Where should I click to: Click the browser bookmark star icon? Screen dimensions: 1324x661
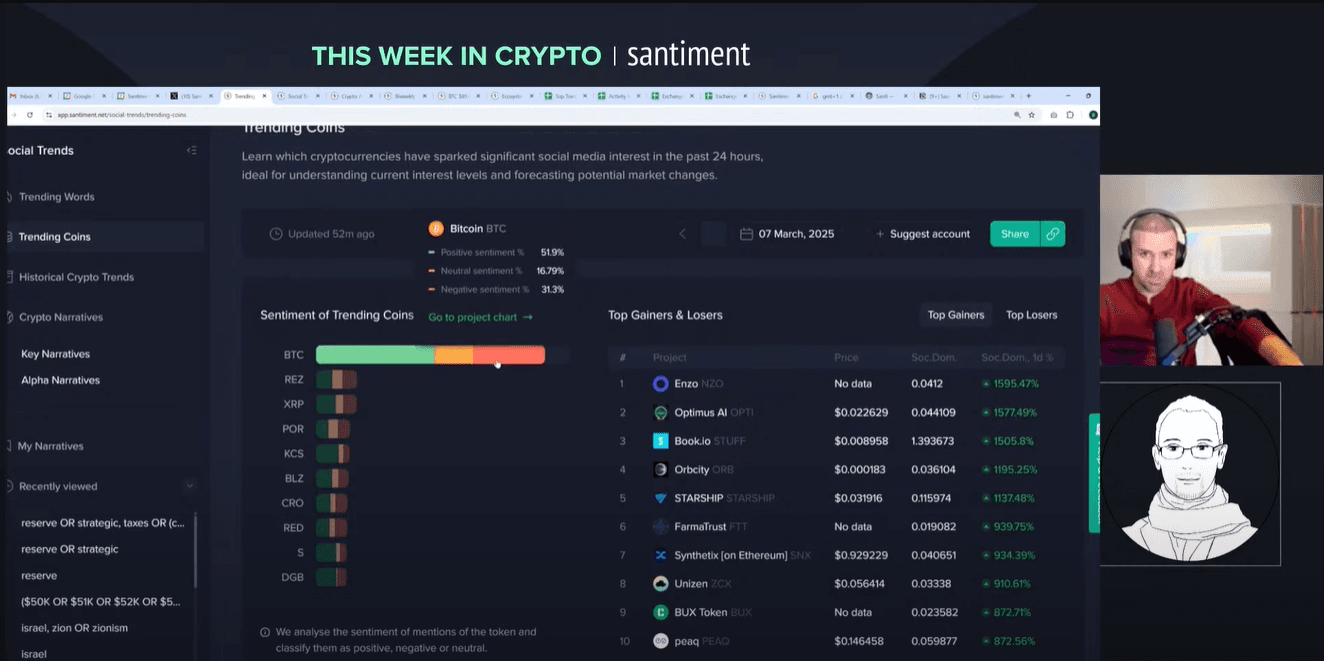[x=1031, y=115]
